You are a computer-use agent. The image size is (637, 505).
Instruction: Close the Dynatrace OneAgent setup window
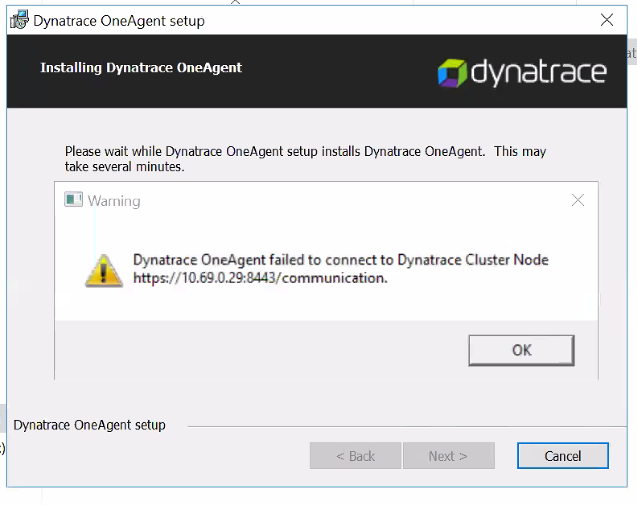click(x=606, y=20)
